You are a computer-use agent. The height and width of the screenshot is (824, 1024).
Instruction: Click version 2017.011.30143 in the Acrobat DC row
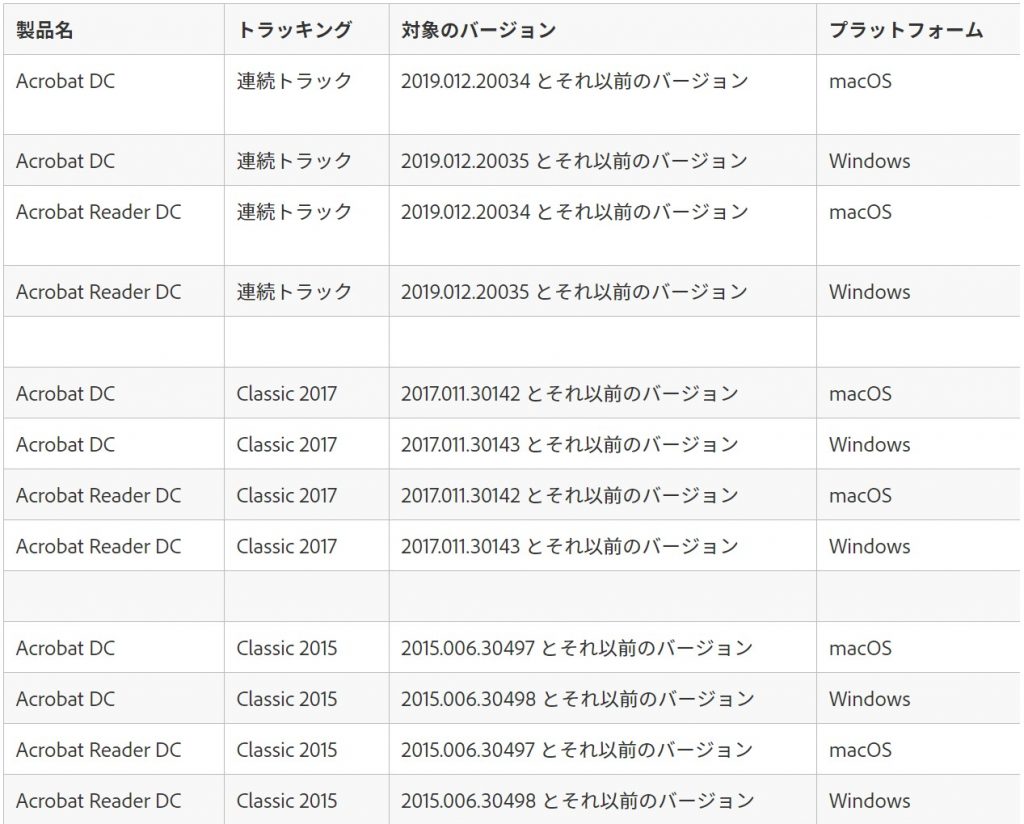460,444
